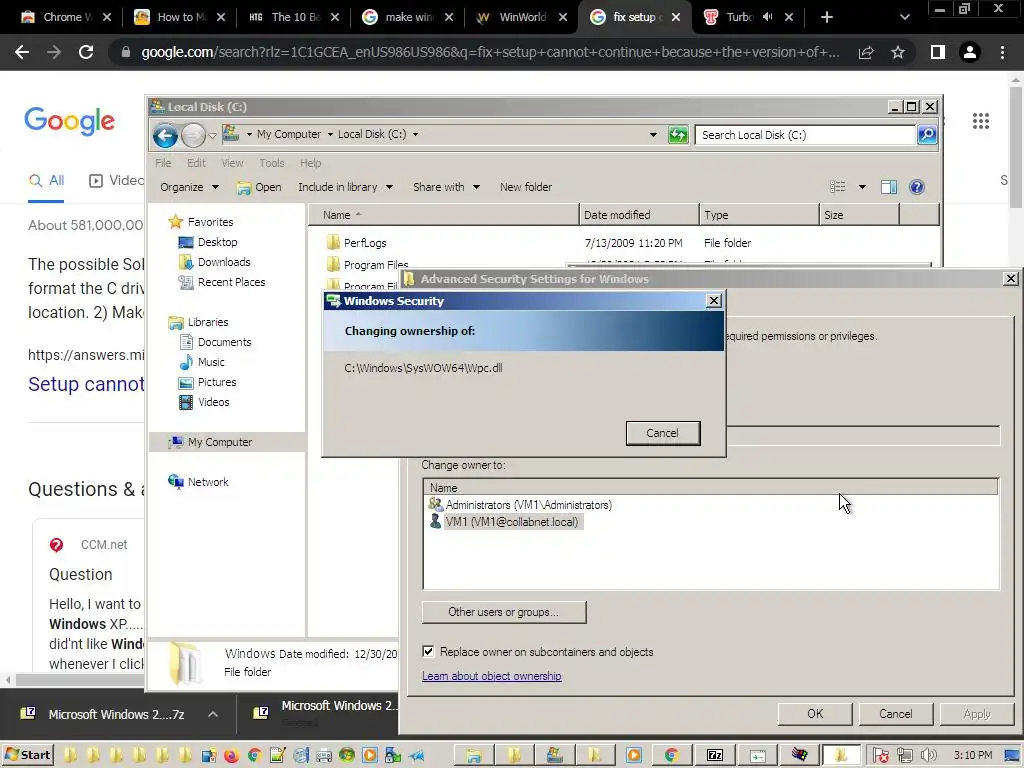Click New folder in Explorer toolbar
This screenshot has width=1024, height=768.
coord(526,187)
